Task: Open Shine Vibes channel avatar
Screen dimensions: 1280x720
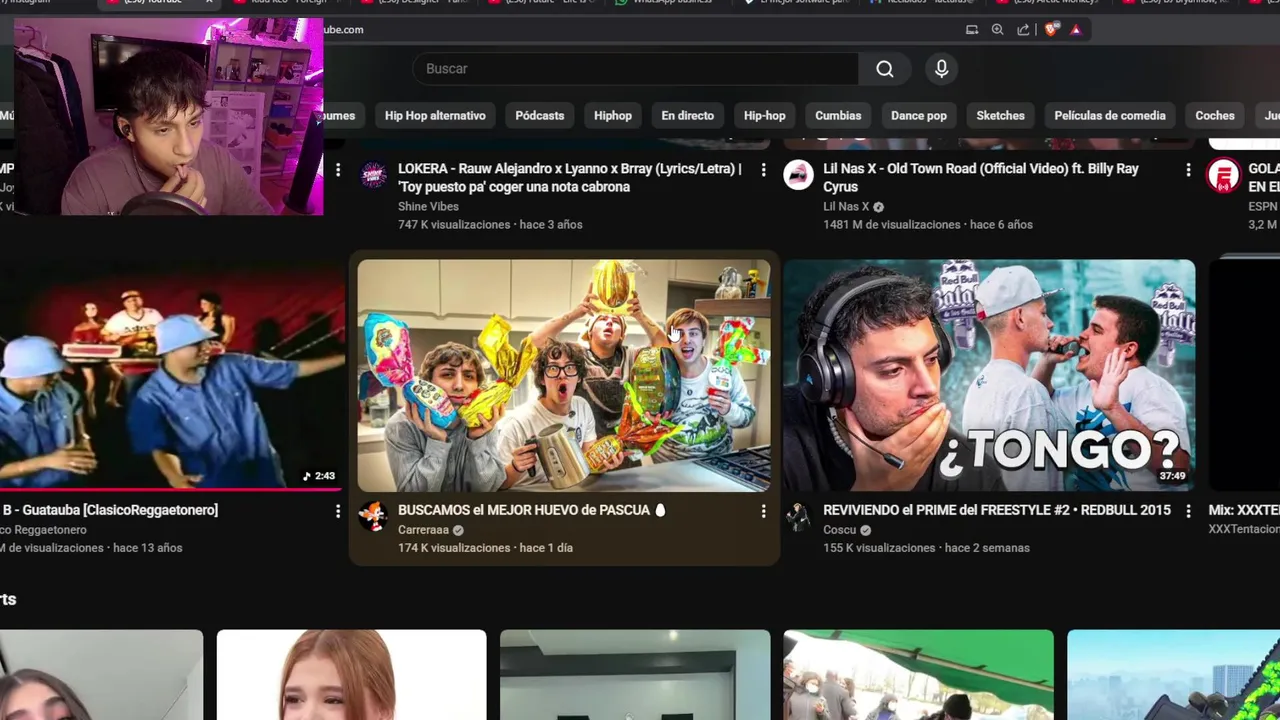Action: coord(373,175)
